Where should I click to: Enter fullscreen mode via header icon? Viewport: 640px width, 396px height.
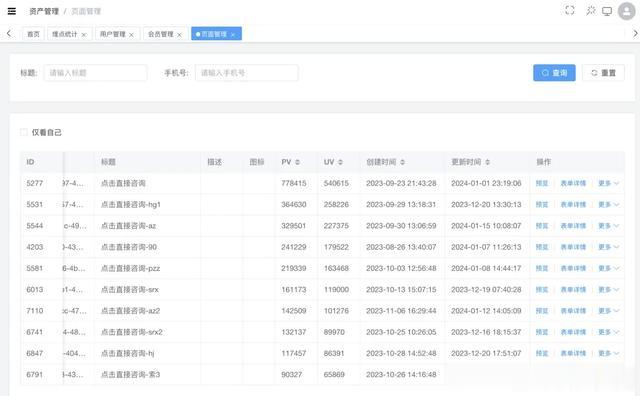point(570,11)
